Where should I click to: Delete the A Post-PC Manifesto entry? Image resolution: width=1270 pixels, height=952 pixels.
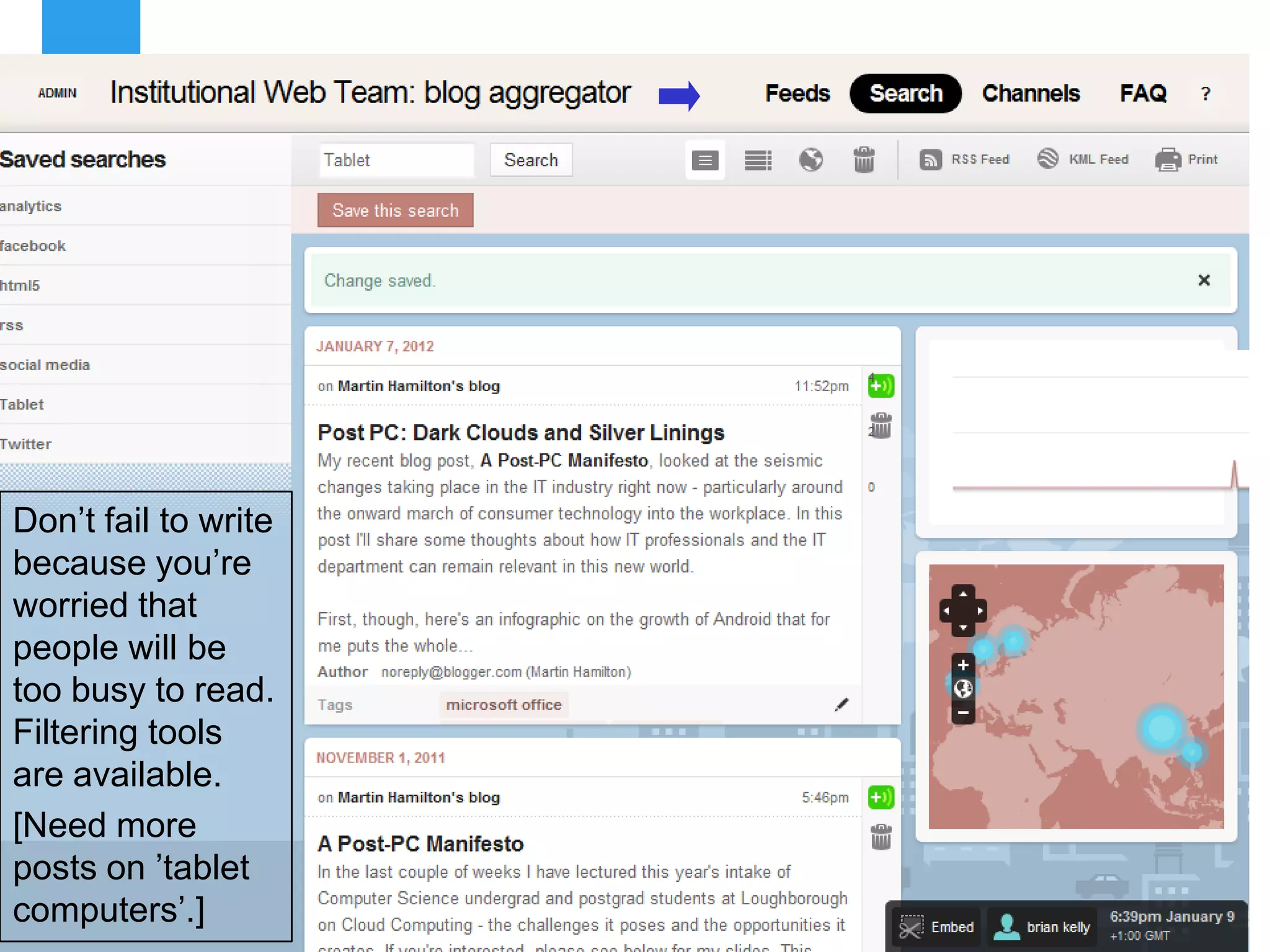click(881, 837)
